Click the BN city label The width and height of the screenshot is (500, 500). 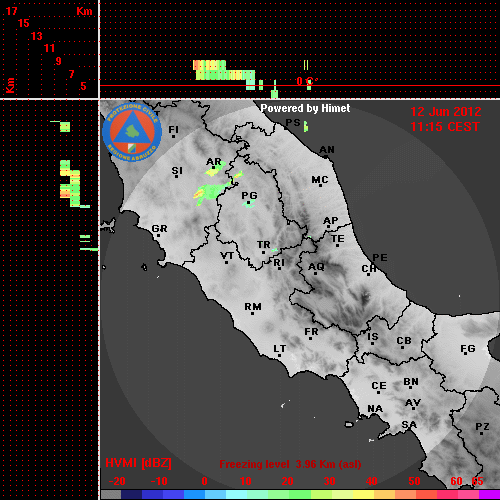(x=411, y=381)
